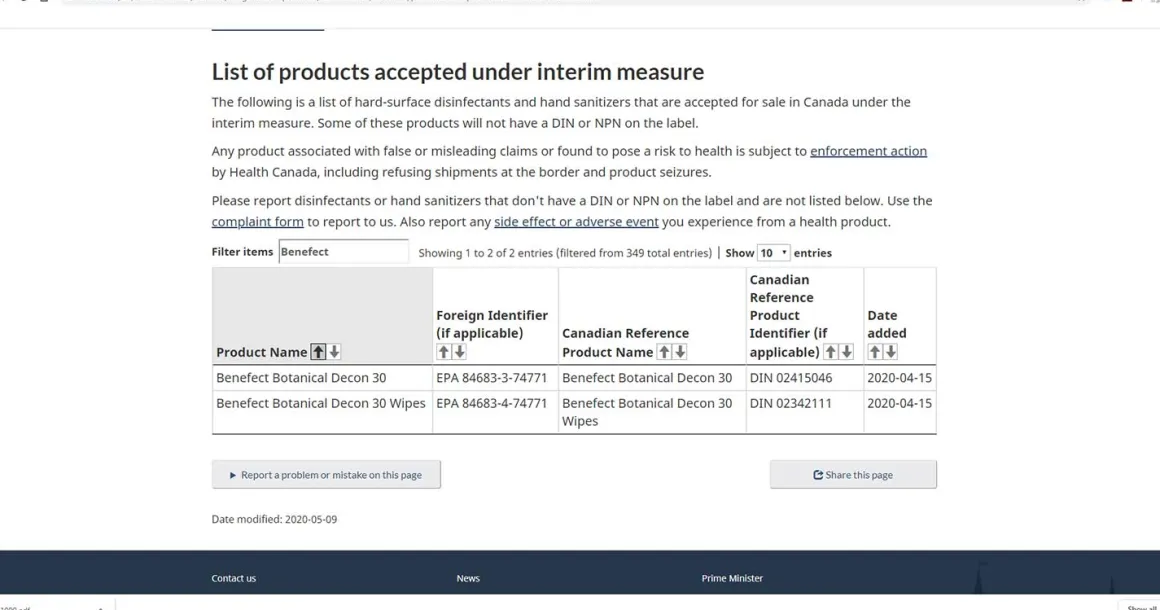Select DIN 02342111 cell
This screenshot has height=610, width=1160.
pos(804,412)
